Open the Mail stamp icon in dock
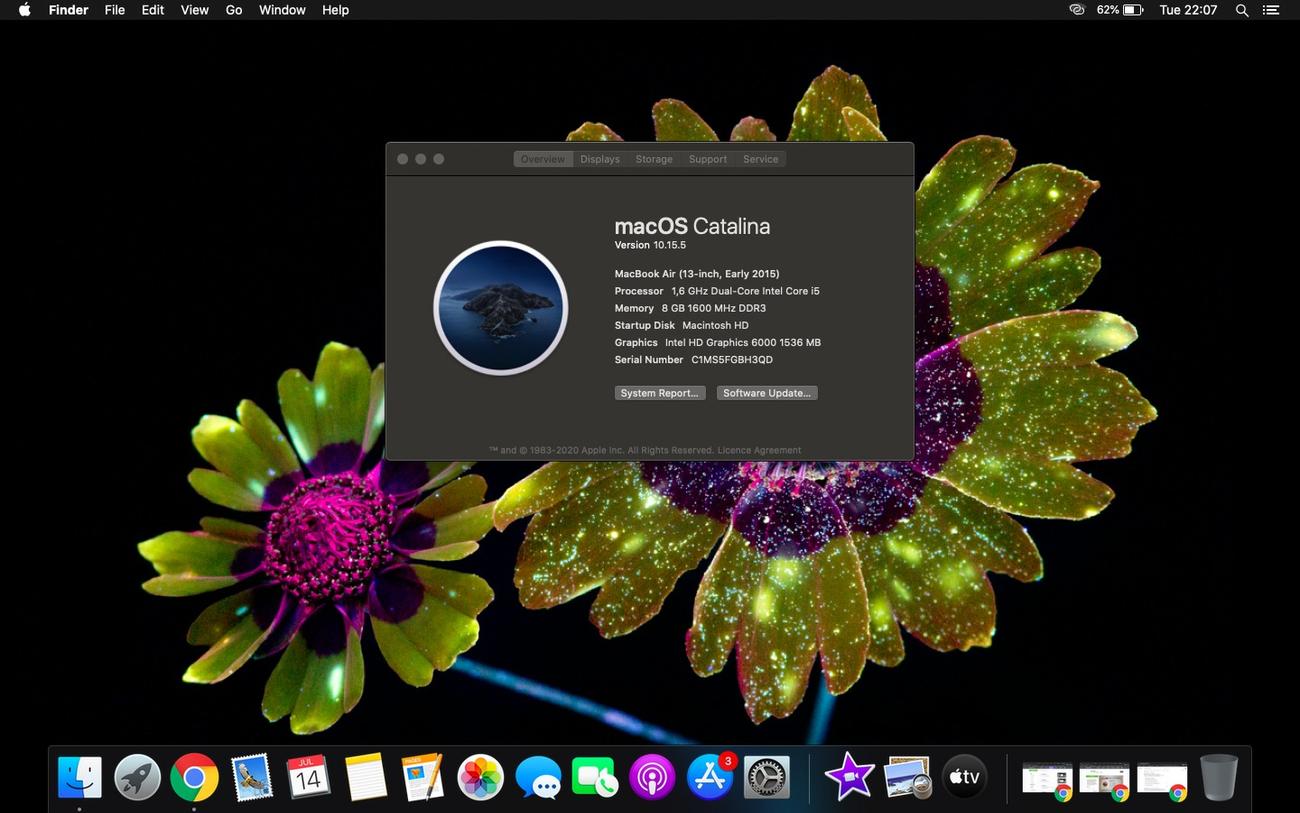1300x813 pixels. click(251, 777)
